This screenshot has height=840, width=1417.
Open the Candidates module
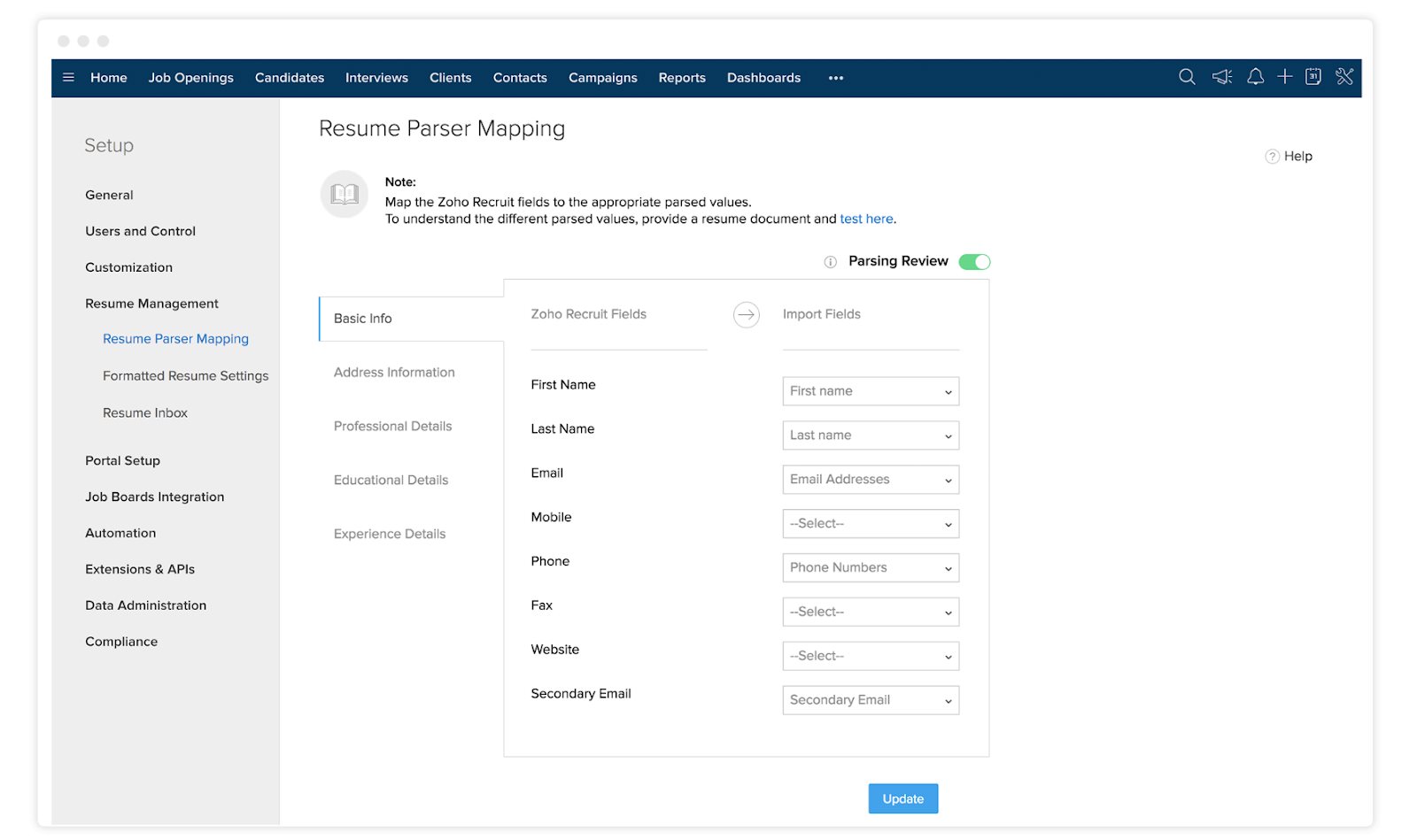(290, 78)
